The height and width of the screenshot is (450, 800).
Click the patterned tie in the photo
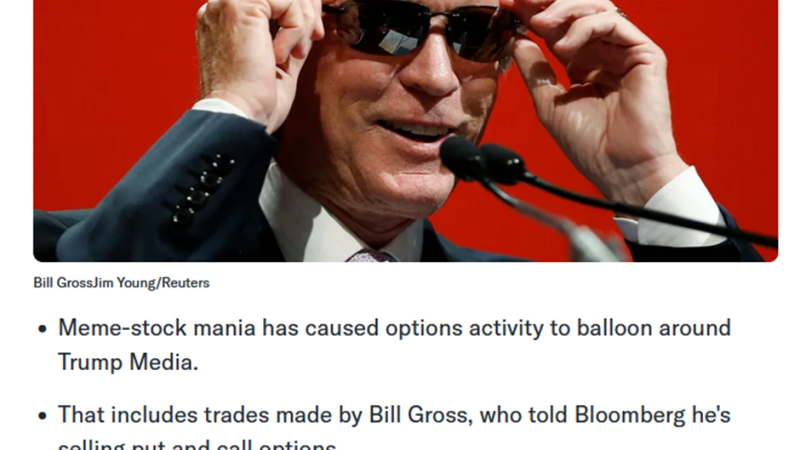[372, 256]
